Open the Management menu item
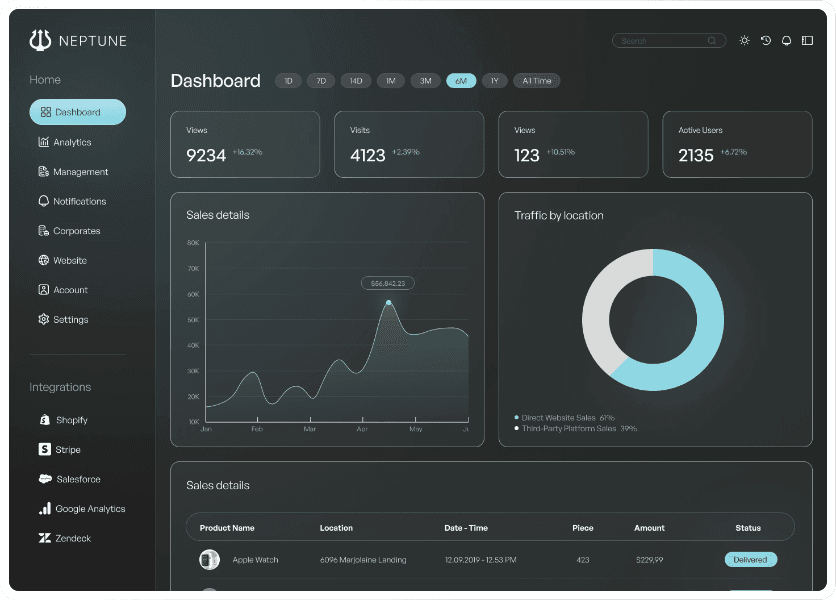The height and width of the screenshot is (600, 836). 81,172
